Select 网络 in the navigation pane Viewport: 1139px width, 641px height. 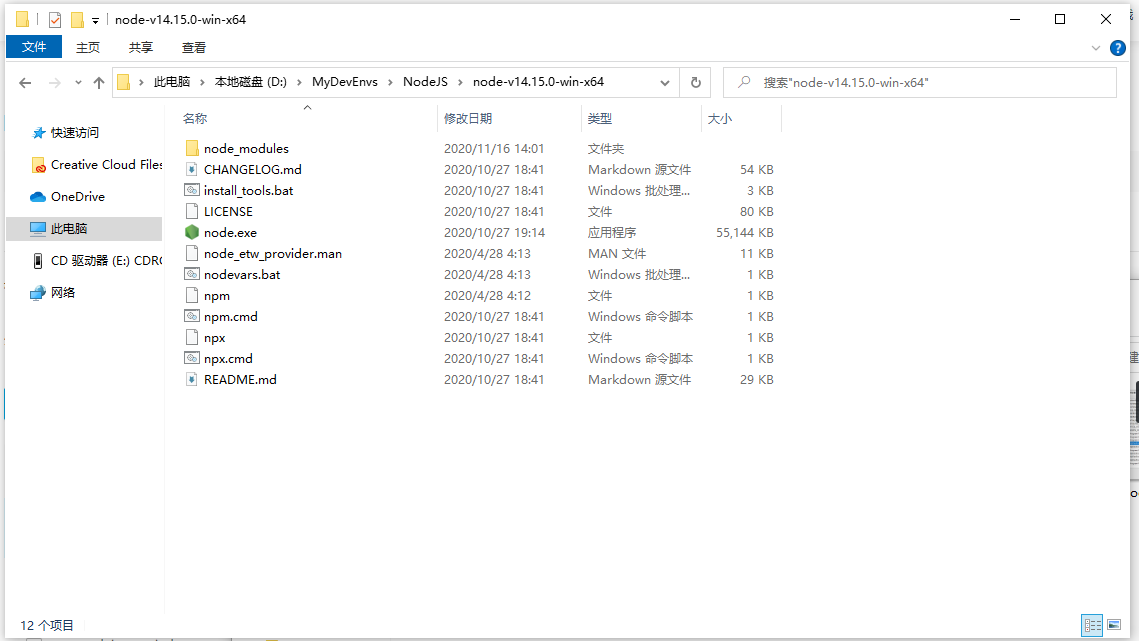coord(52,292)
